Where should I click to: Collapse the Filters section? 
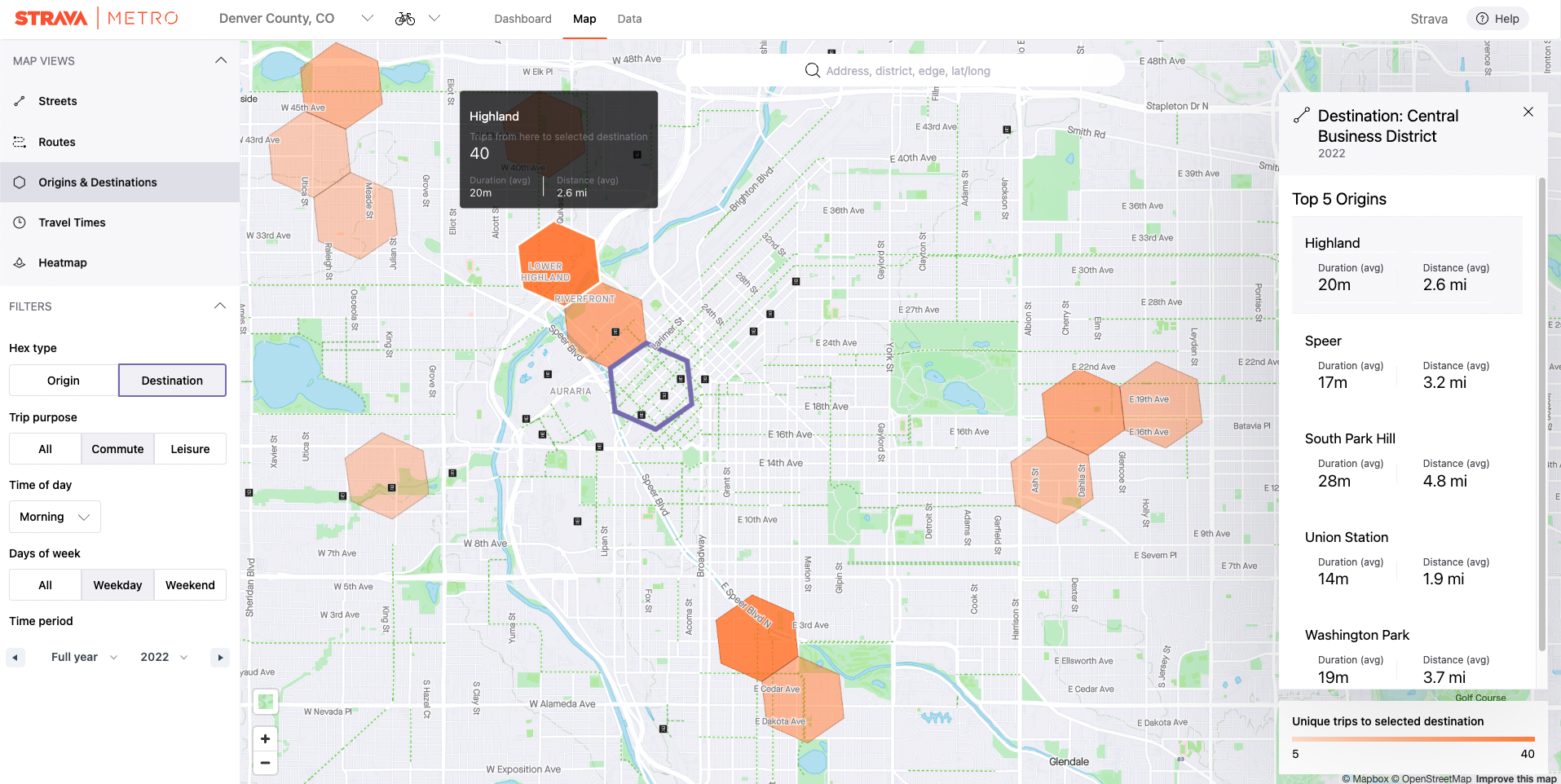click(x=220, y=306)
